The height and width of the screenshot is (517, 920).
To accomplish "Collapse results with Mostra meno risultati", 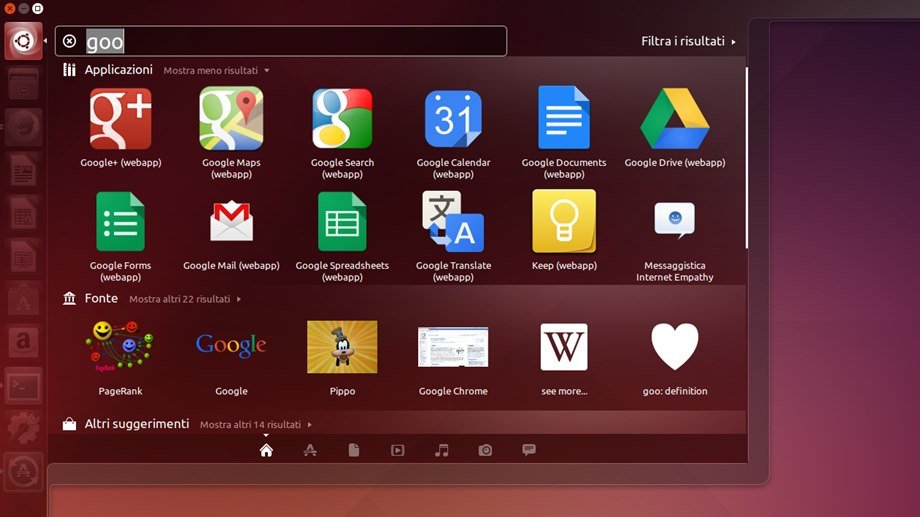I will [216, 71].
